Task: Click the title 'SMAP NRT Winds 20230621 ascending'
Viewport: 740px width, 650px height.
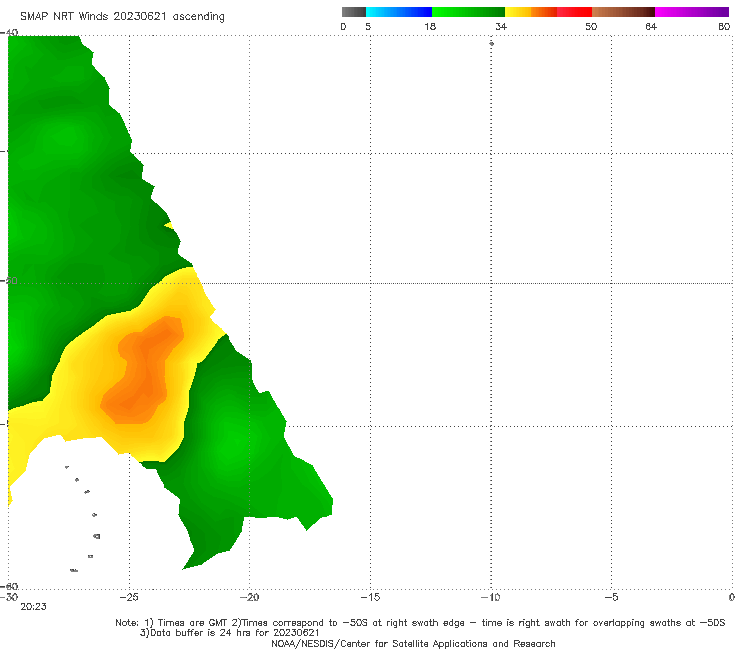Action: pyautogui.click(x=122, y=17)
